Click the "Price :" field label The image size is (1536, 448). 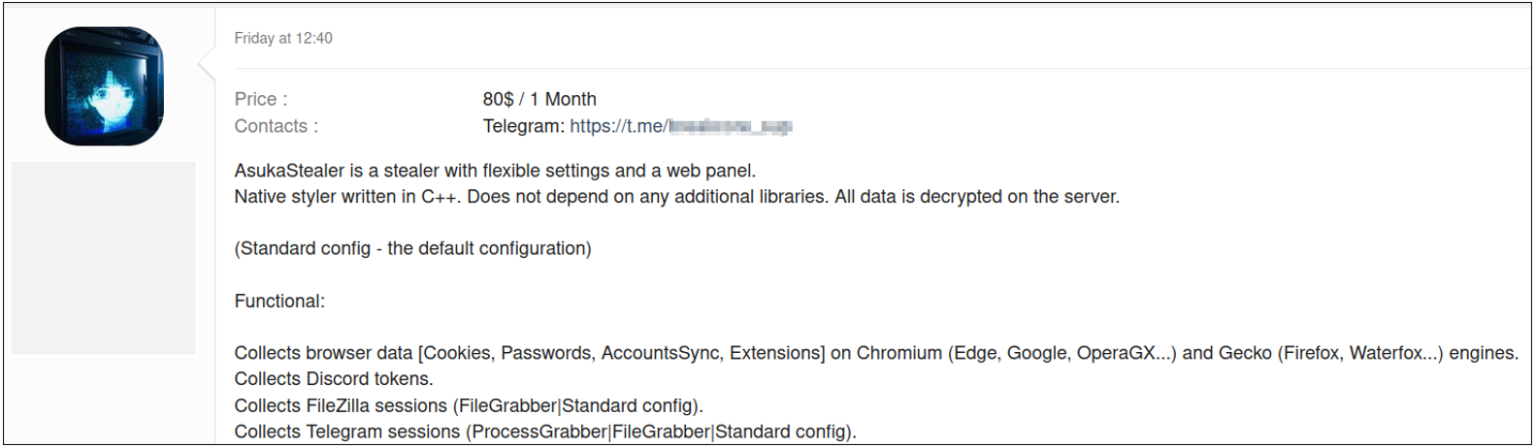261,99
